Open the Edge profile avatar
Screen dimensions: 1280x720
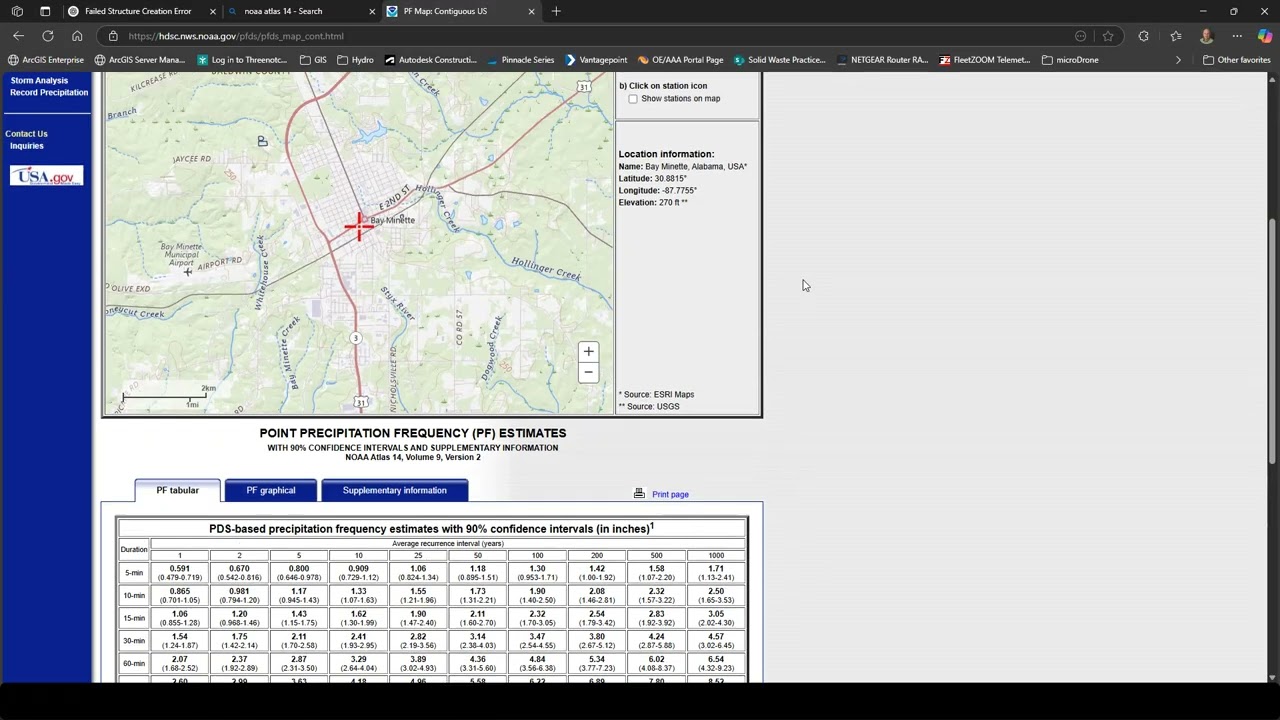tap(1206, 36)
